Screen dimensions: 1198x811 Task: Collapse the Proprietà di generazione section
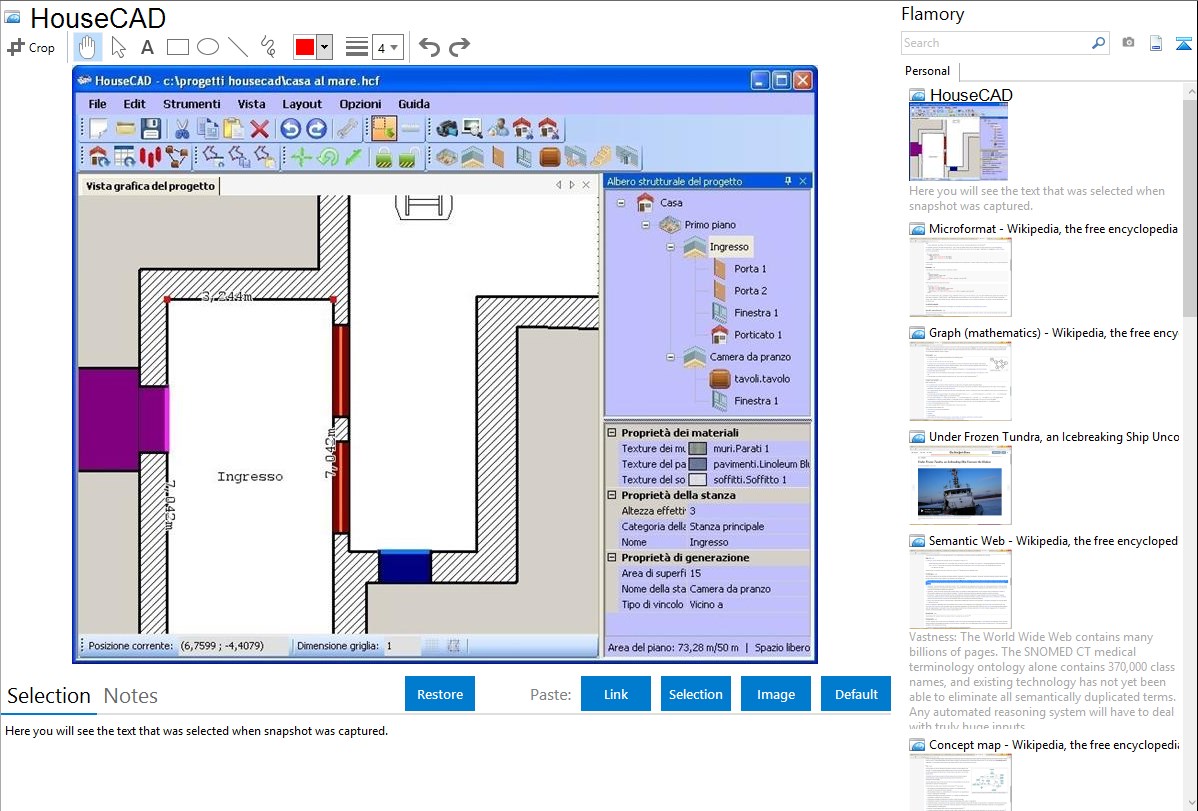[612, 558]
